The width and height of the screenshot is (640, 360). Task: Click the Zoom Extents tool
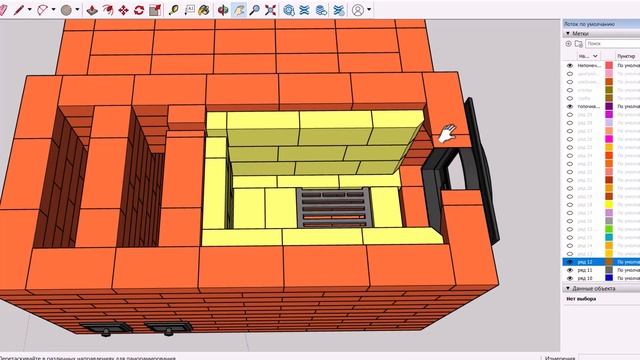click(270, 10)
